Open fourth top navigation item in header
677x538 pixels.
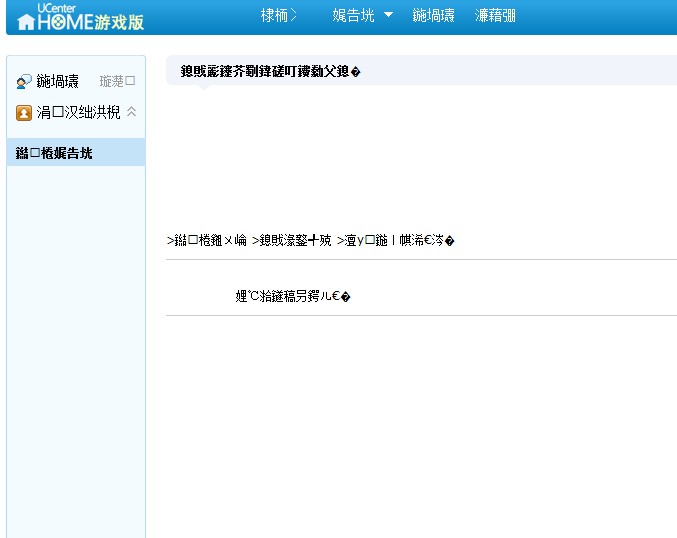pyautogui.click(x=495, y=16)
